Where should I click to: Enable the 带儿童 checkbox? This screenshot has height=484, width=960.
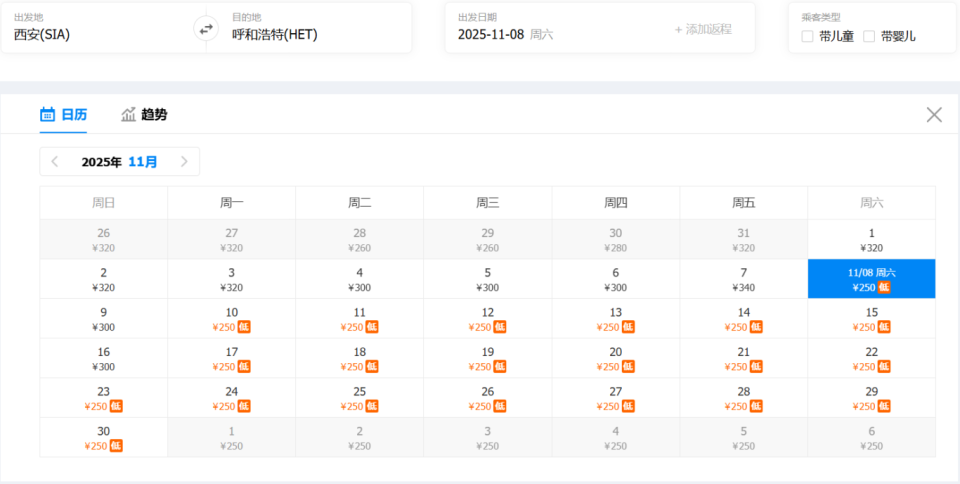tap(808, 36)
